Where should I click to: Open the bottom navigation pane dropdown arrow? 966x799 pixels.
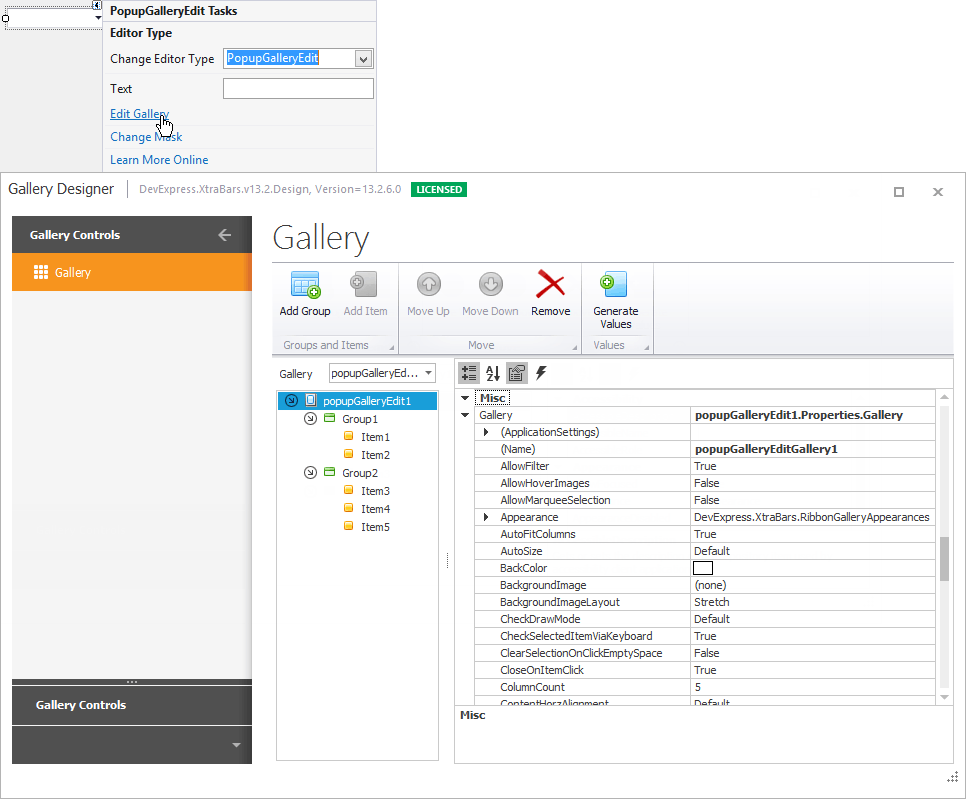(236, 745)
